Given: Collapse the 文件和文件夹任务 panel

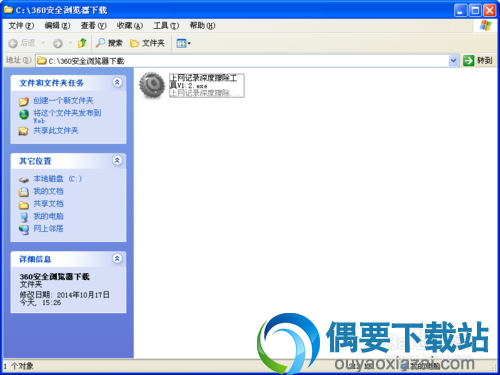Looking at the screenshot, I should [117, 82].
